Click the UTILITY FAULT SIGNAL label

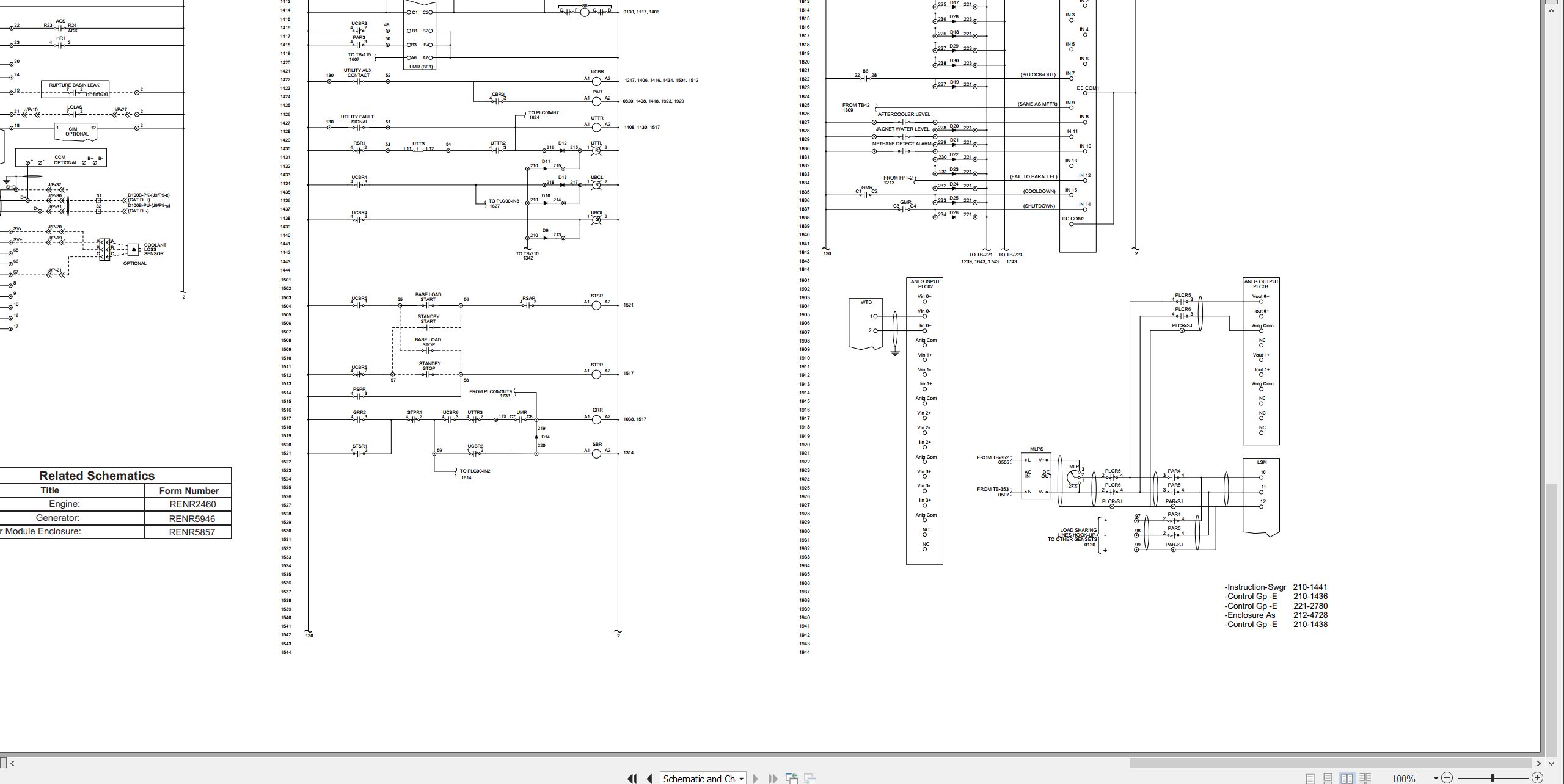click(x=357, y=119)
